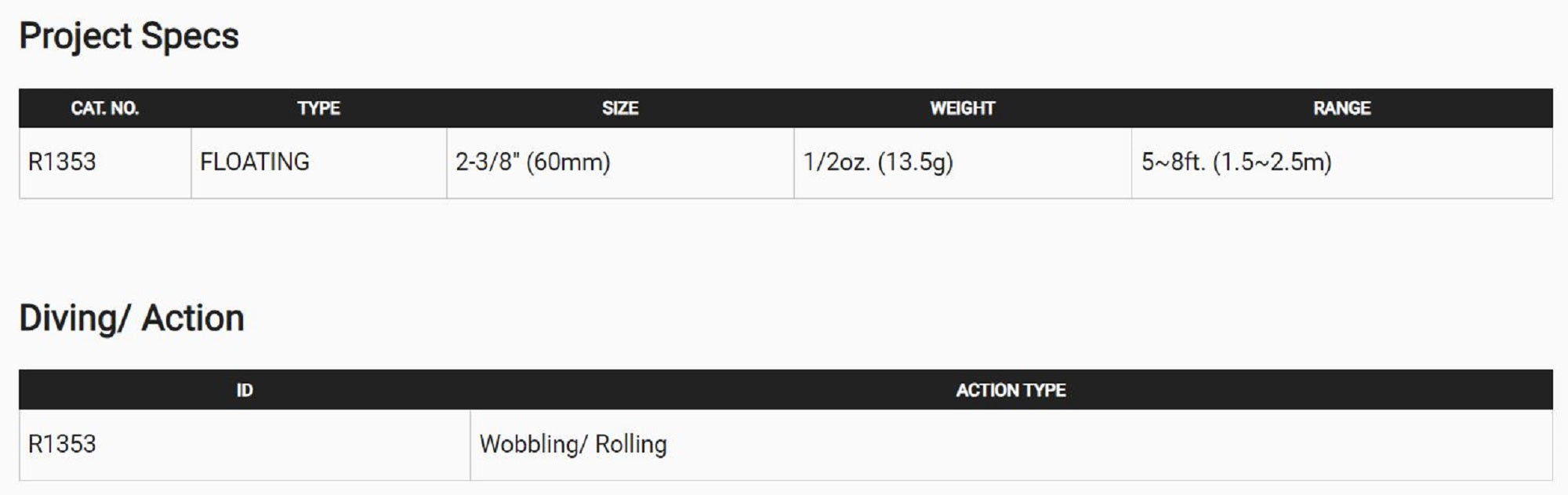This screenshot has width=1568, height=495.
Task: Click the Project Specs heading
Action: click(129, 37)
